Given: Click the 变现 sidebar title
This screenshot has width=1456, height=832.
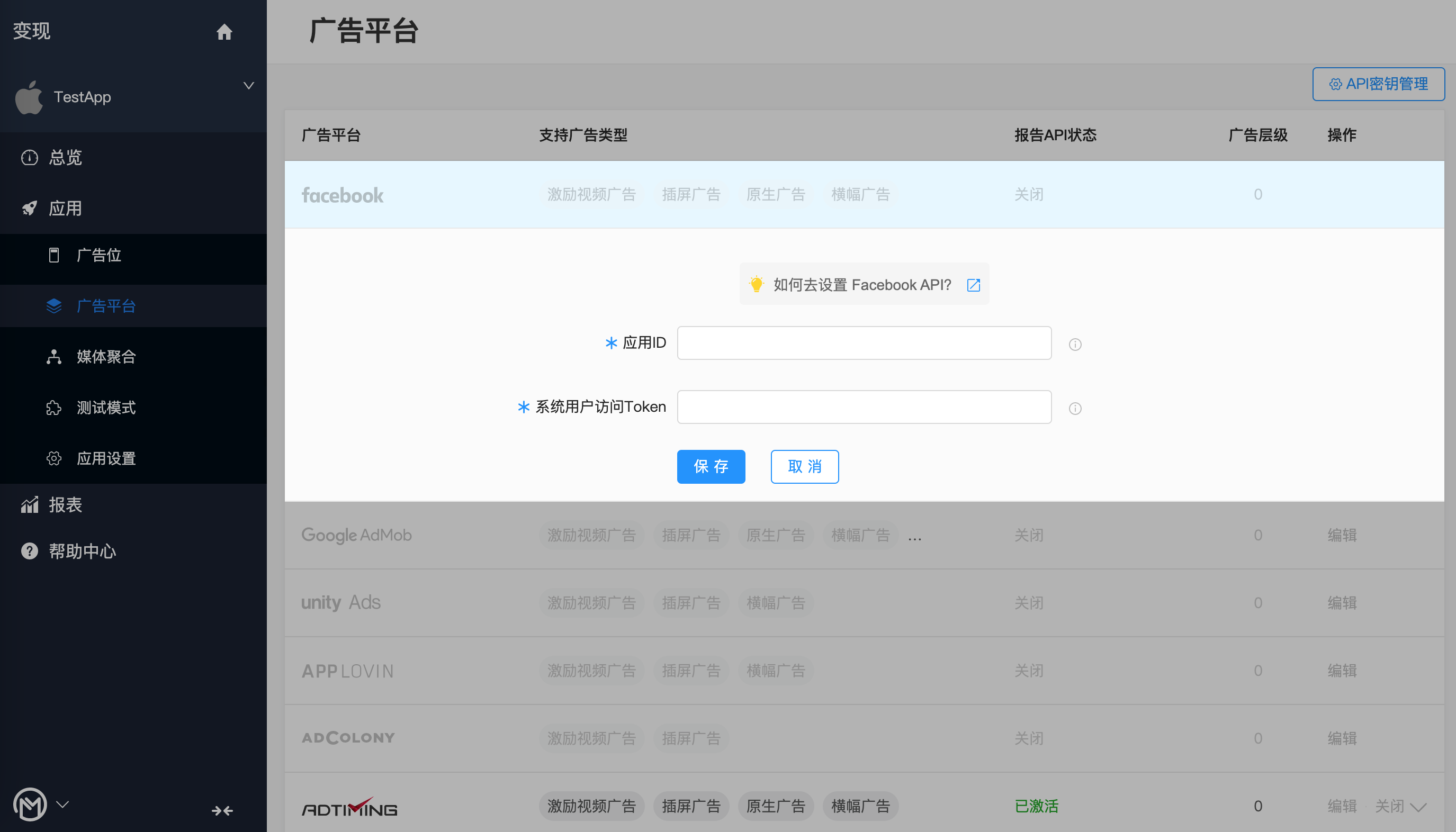Looking at the screenshot, I should click(31, 31).
